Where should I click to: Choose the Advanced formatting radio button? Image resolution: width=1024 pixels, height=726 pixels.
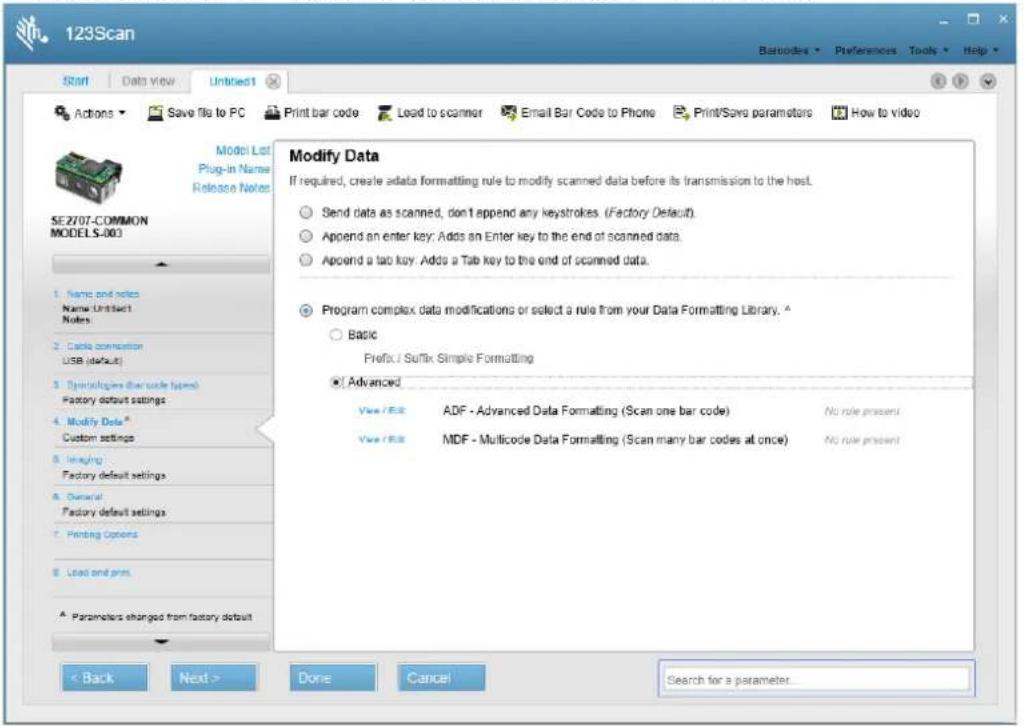[336, 382]
